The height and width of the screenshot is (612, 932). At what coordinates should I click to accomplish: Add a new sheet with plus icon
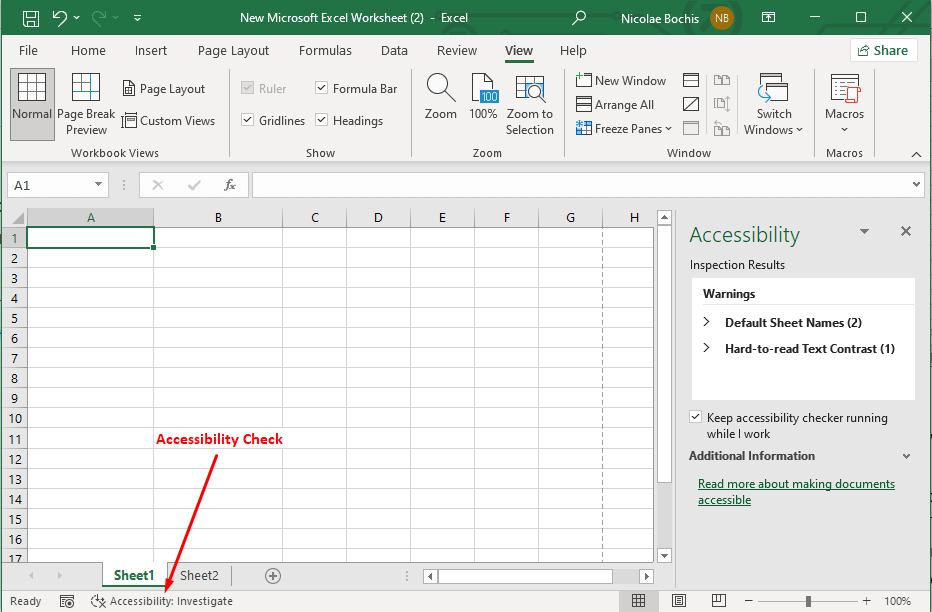273,576
